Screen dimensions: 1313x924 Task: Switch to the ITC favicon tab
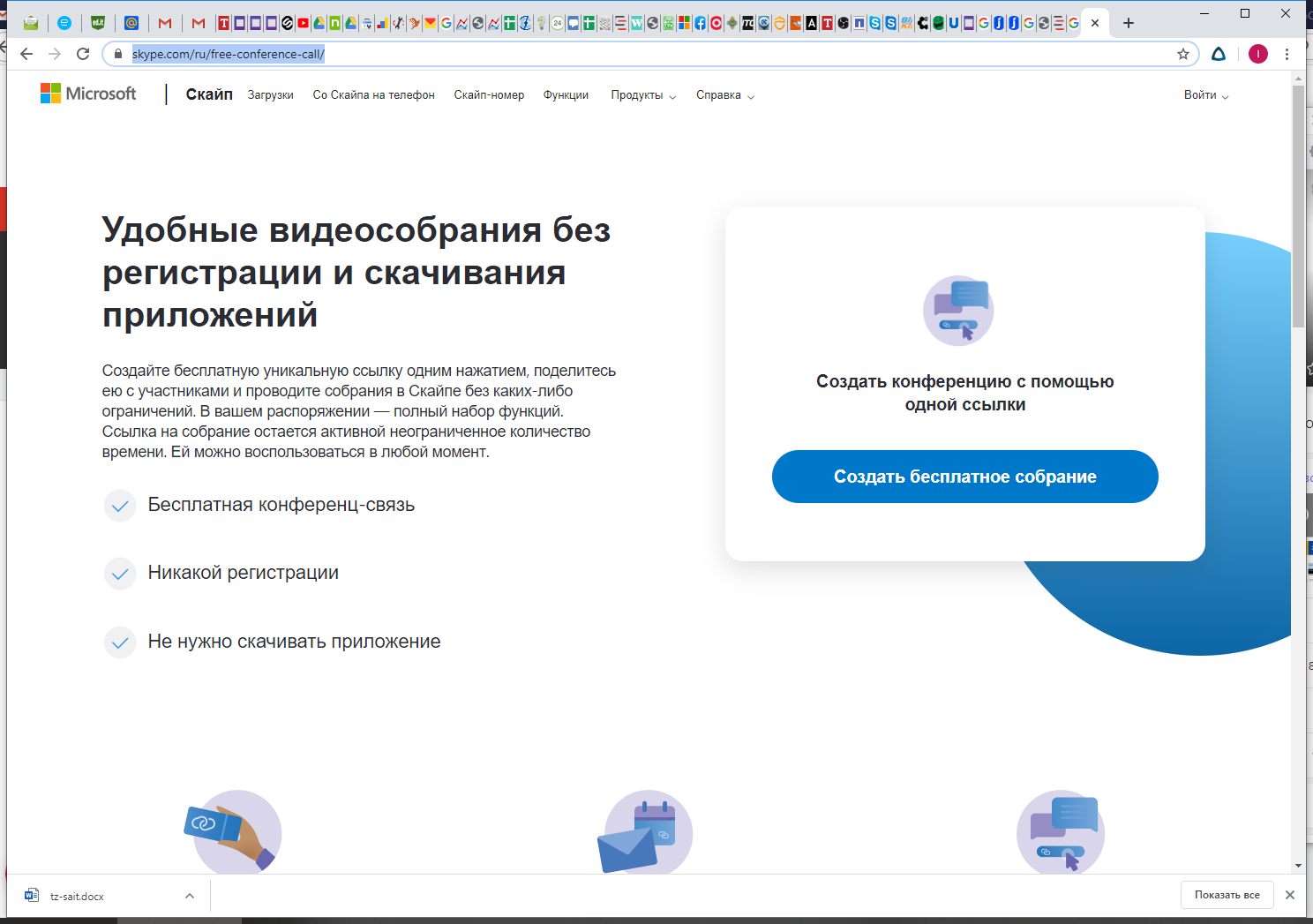tap(747, 23)
